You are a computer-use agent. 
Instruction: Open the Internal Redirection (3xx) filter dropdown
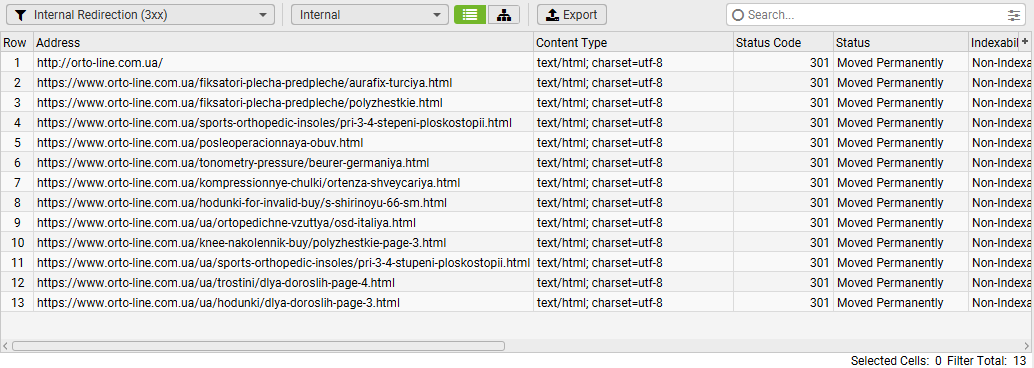(140, 15)
